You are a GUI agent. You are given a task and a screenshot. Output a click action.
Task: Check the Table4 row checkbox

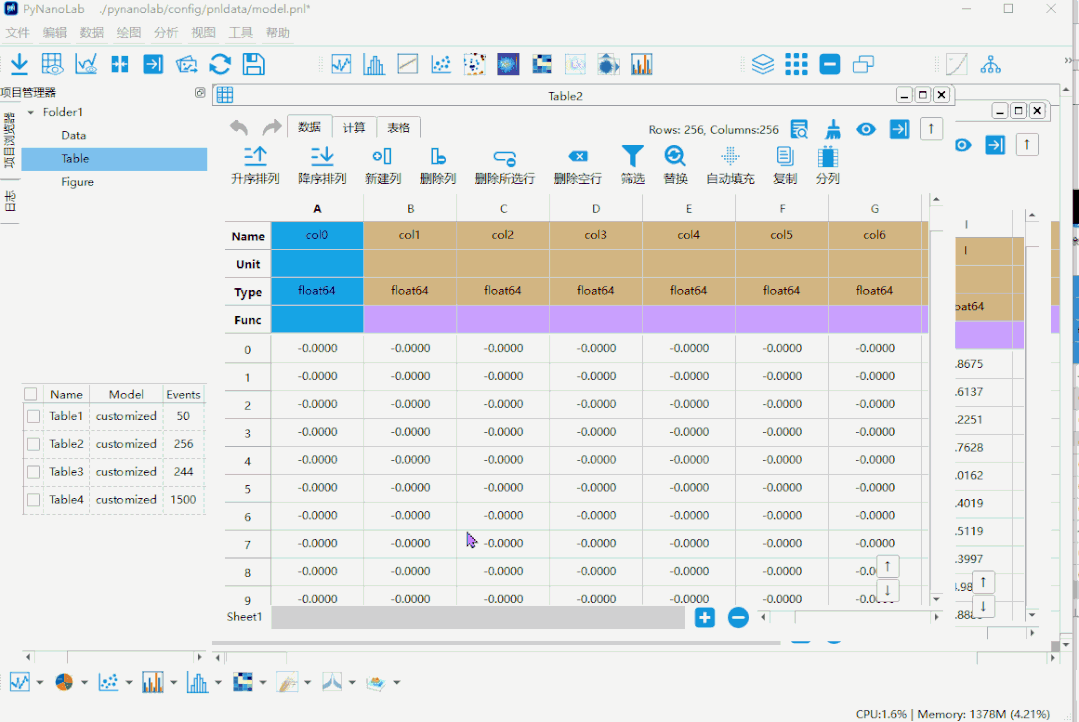point(33,500)
